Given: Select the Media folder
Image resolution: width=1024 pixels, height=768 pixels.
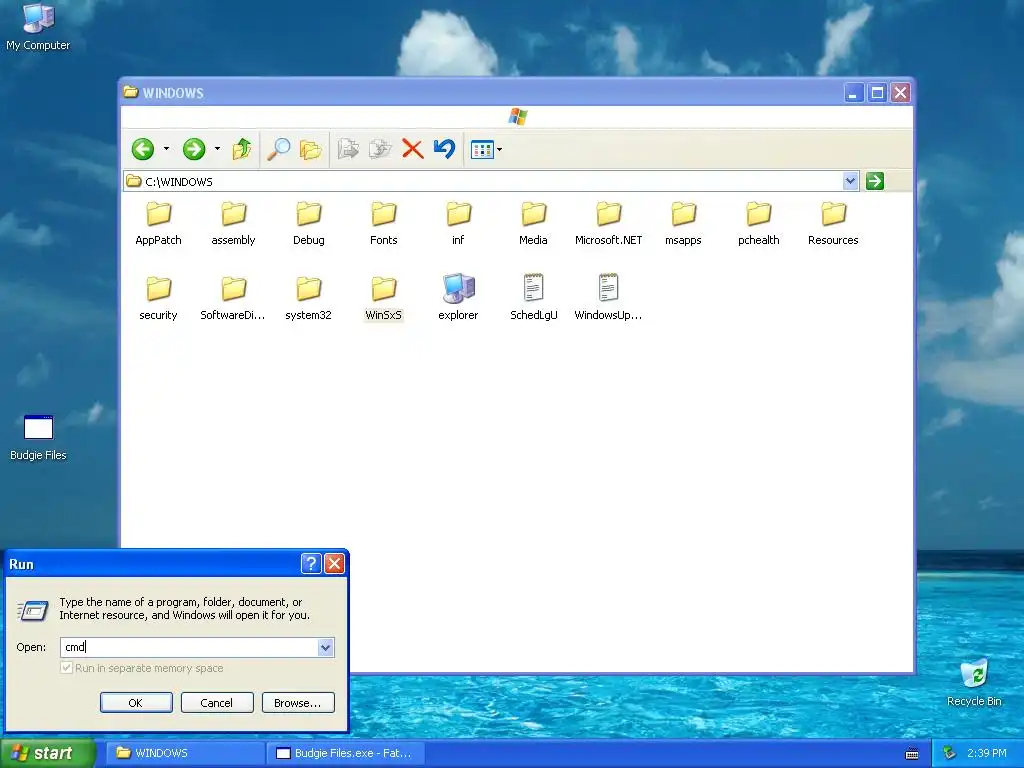Looking at the screenshot, I should (534, 224).
